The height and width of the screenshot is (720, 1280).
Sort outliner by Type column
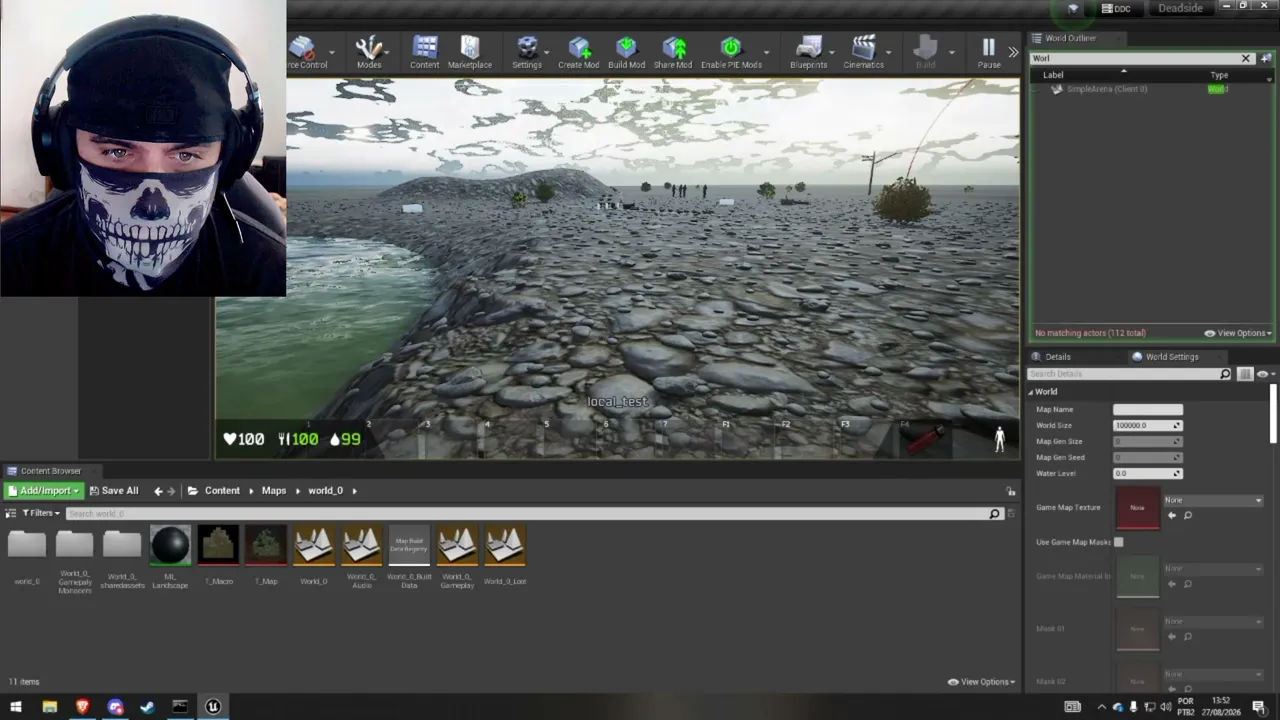click(1219, 75)
